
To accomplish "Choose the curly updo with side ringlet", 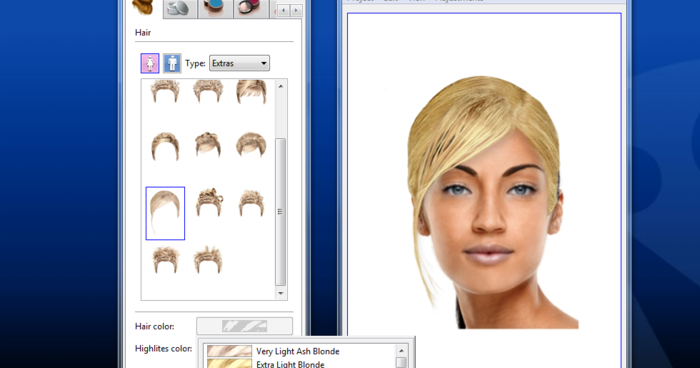I will [x=209, y=202].
